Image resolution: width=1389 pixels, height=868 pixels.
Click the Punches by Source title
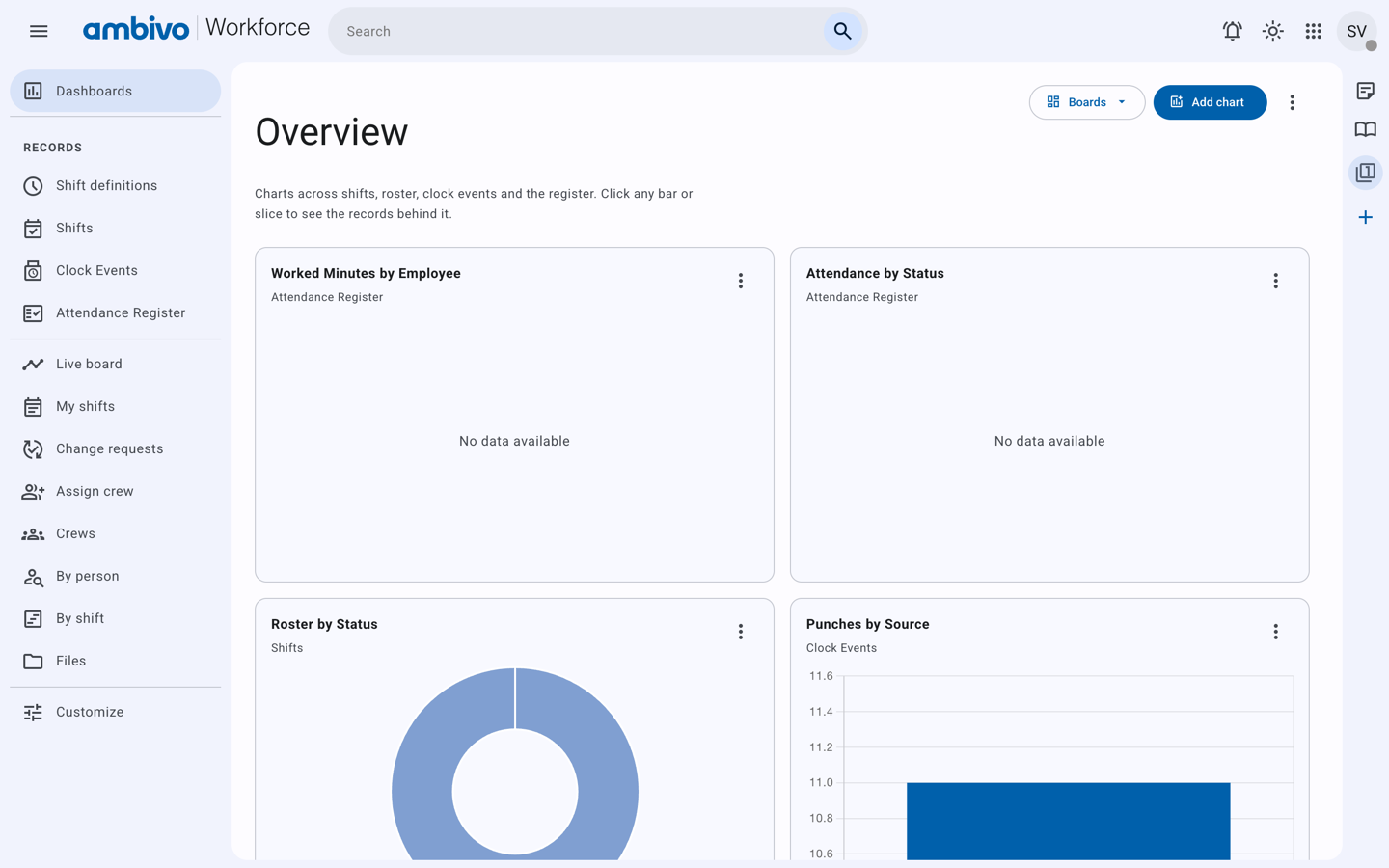pyautogui.click(x=867, y=624)
